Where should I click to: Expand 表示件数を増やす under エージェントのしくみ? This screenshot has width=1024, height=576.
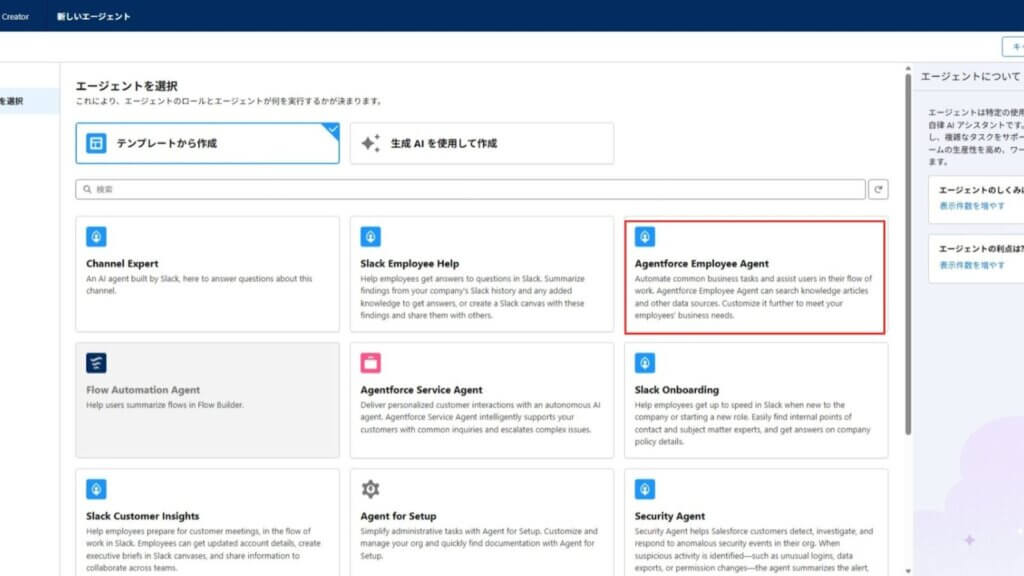[x=971, y=205]
